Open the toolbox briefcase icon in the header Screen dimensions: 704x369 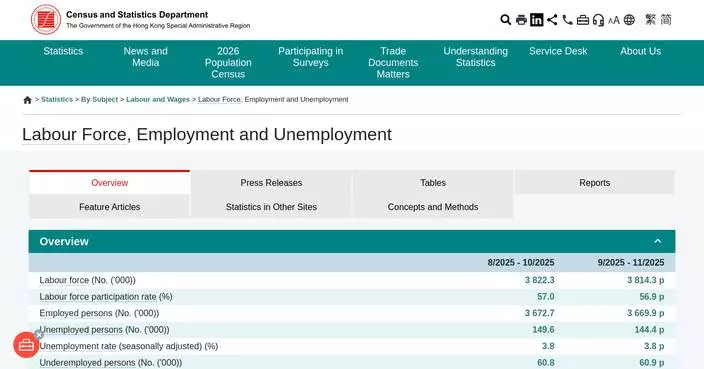pyautogui.click(x=583, y=20)
